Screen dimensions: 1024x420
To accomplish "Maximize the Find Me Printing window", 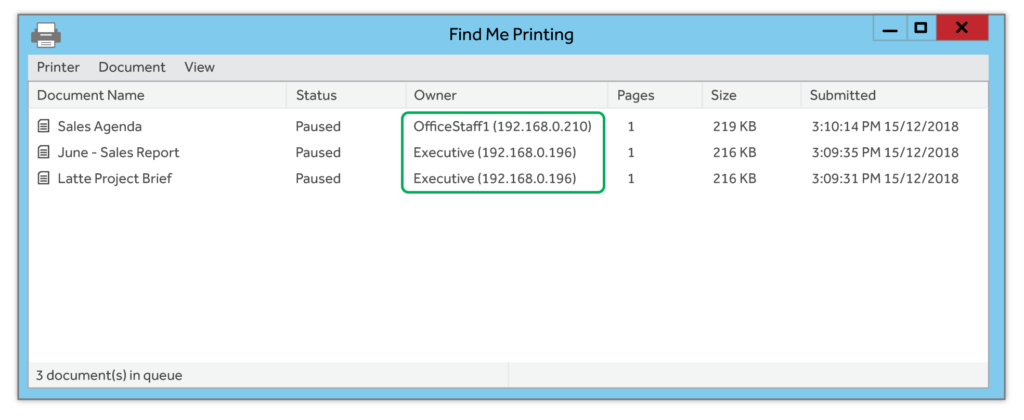I will coord(921,29).
